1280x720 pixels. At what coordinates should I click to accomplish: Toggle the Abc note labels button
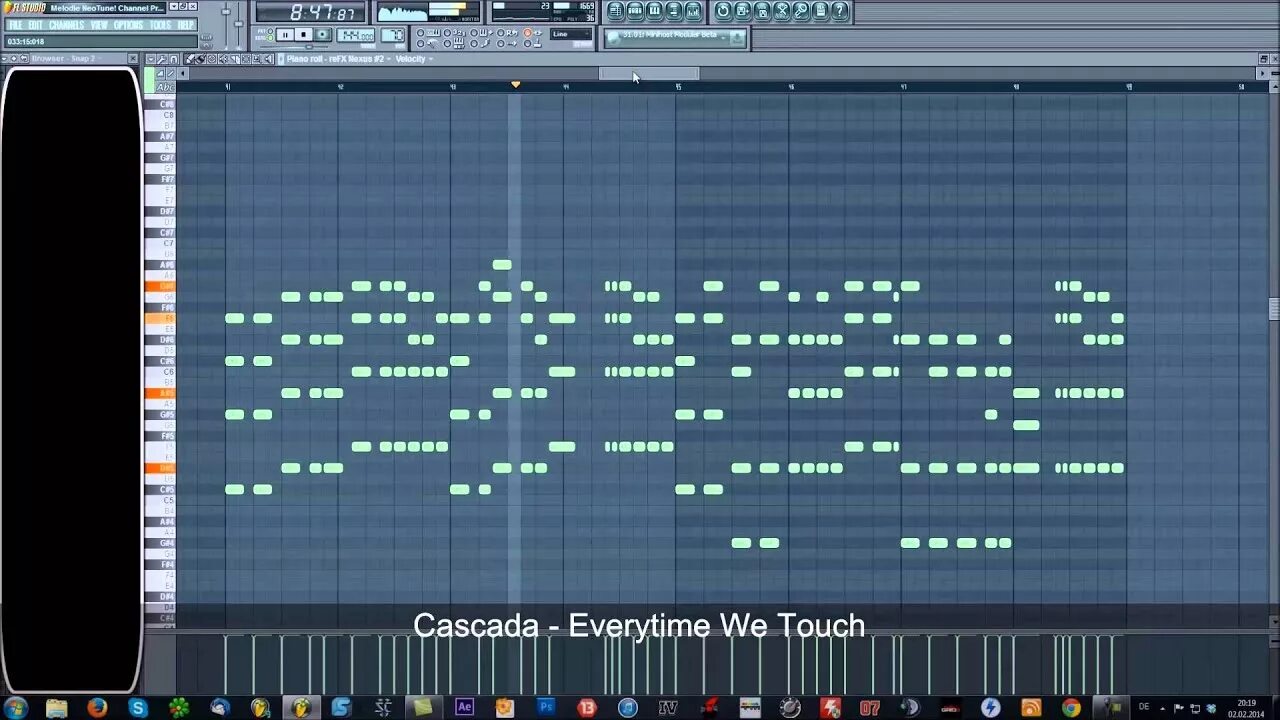tap(165, 88)
